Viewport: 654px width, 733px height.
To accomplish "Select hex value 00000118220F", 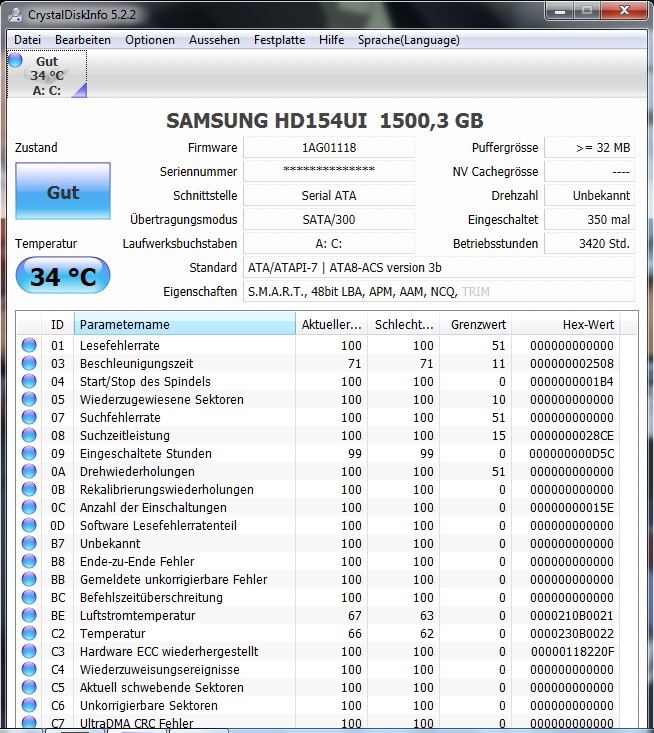I will 572,651.
